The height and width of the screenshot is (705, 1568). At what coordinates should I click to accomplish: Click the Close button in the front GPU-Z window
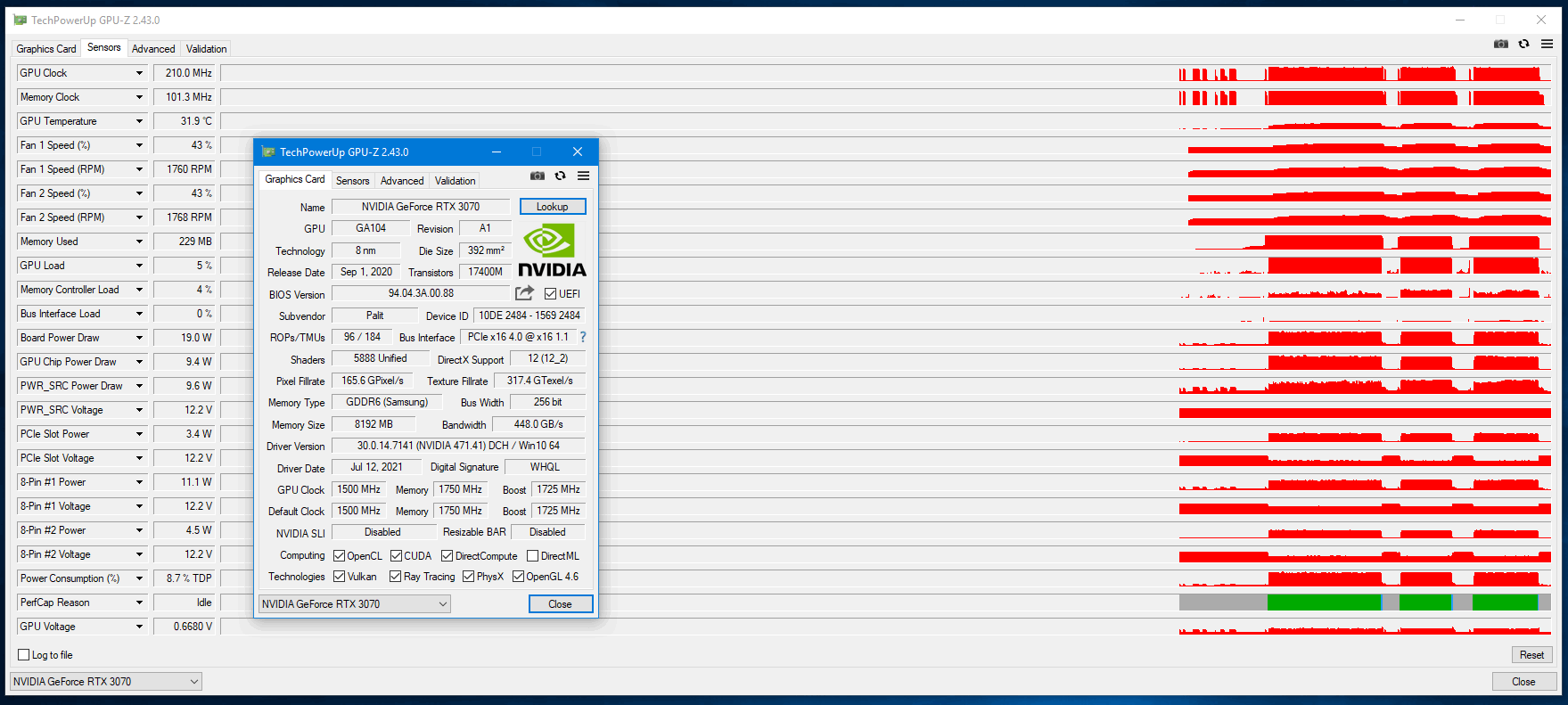(x=560, y=604)
